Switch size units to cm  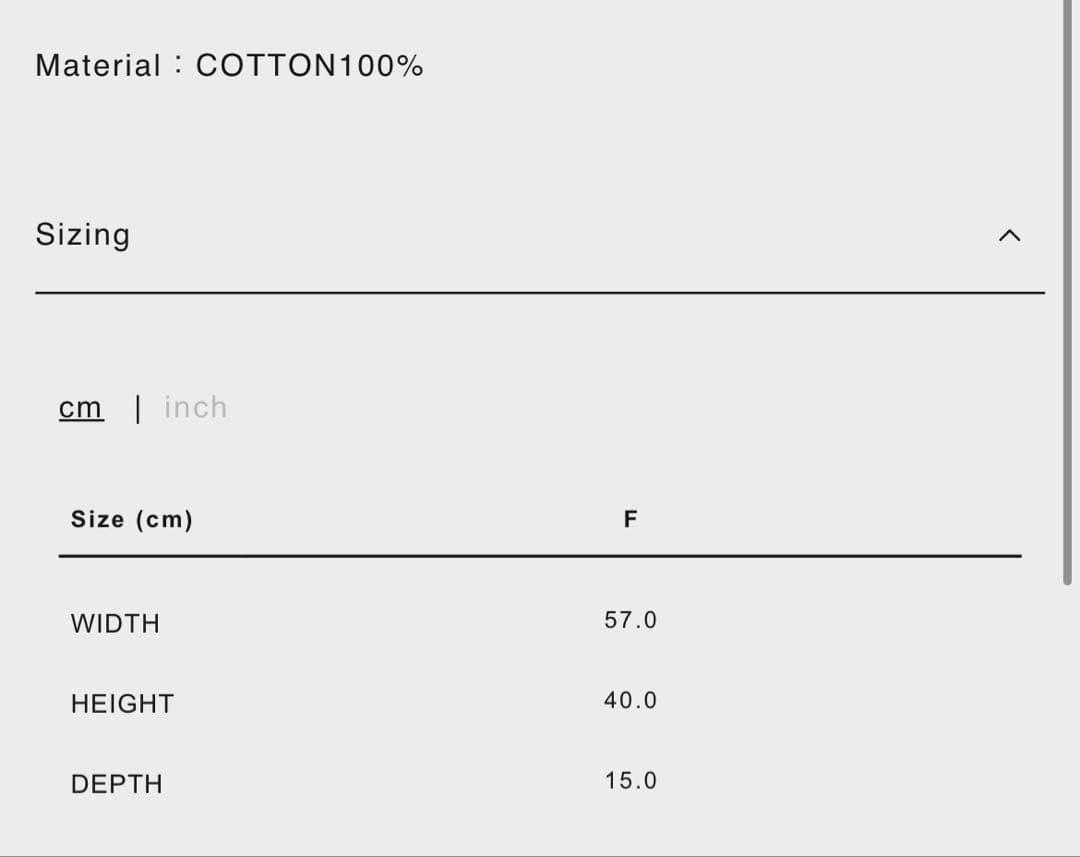(x=81, y=408)
